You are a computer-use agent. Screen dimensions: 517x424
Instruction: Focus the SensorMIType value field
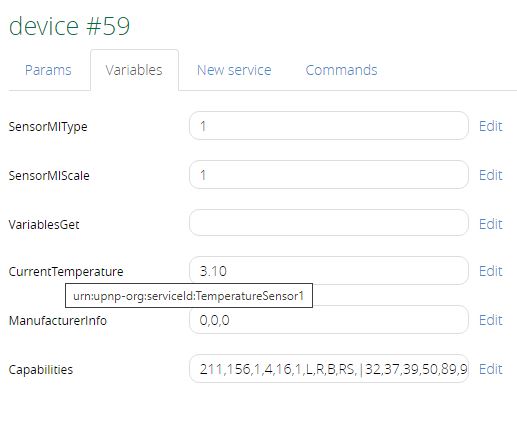(329, 126)
